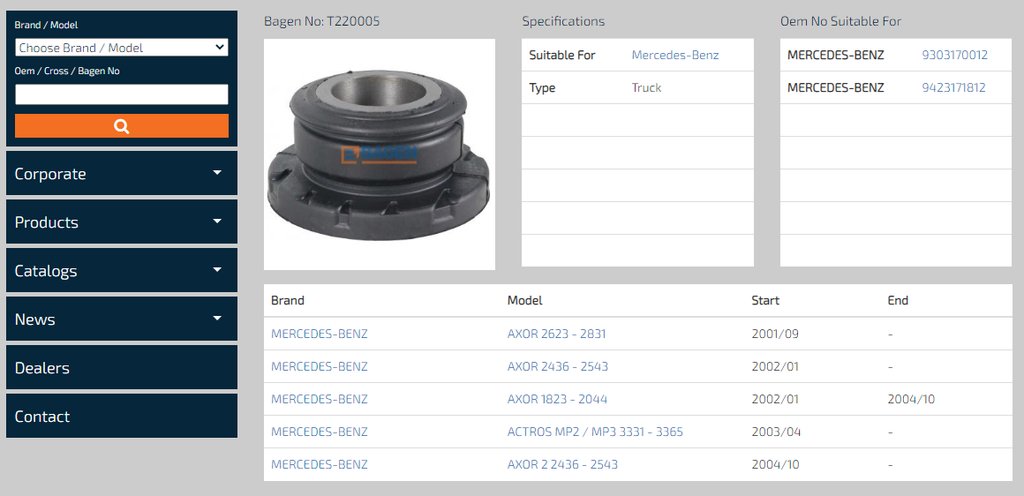
Task: Open the Choose Brand / Model dropdown
Action: coord(121,48)
